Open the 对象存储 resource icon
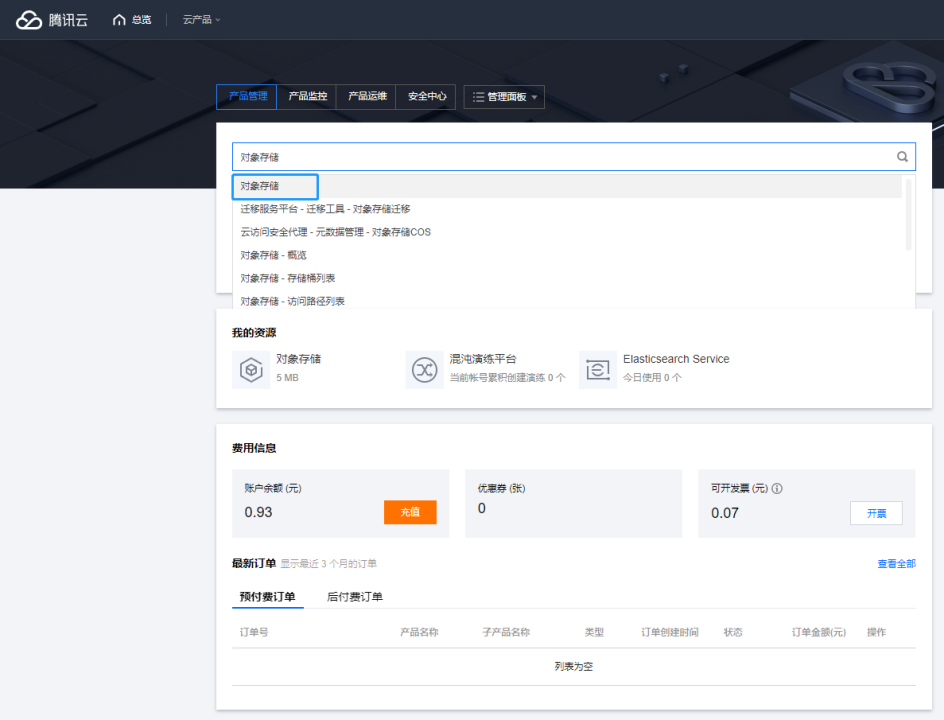 coord(250,369)
